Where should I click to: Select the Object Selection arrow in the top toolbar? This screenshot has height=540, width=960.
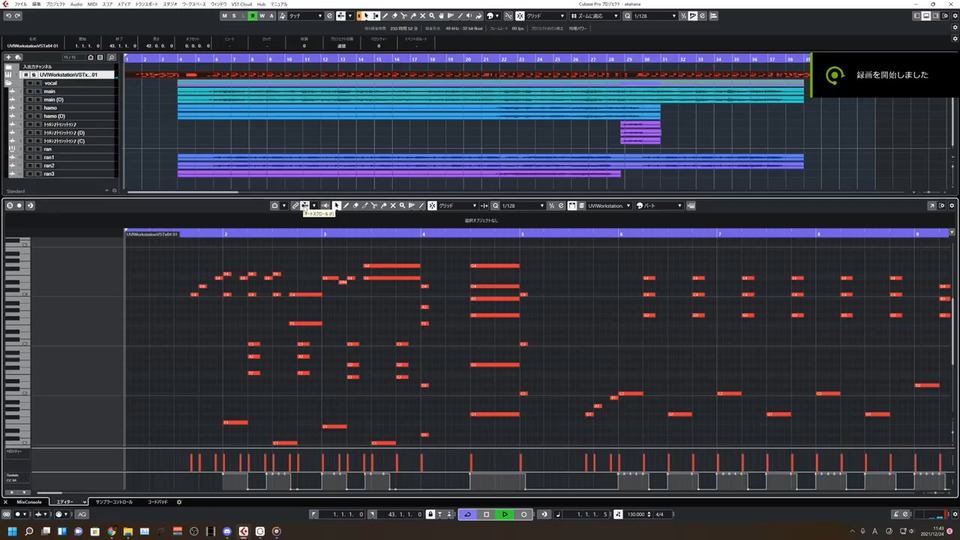pos(366,16)
